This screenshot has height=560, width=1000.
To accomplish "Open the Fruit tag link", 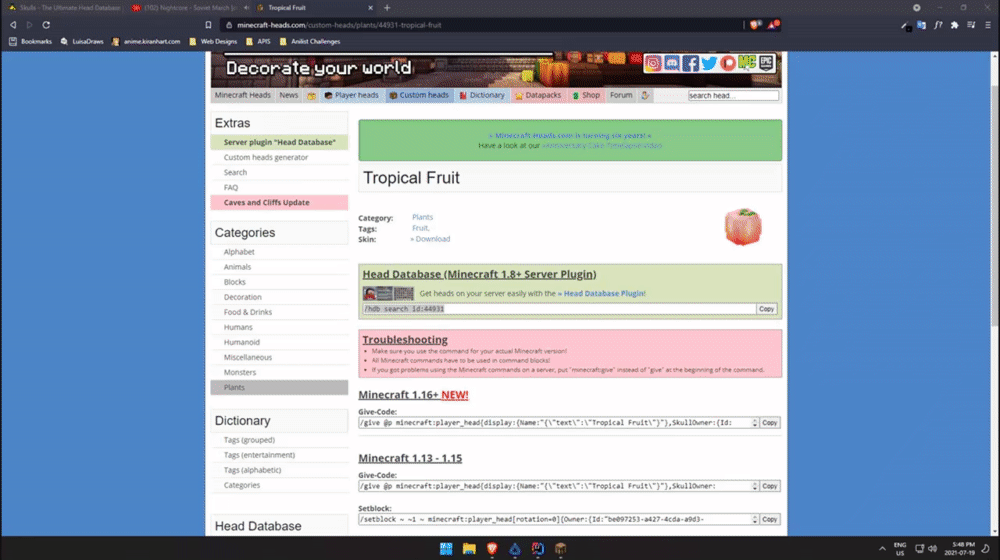I will coord(420,228).
